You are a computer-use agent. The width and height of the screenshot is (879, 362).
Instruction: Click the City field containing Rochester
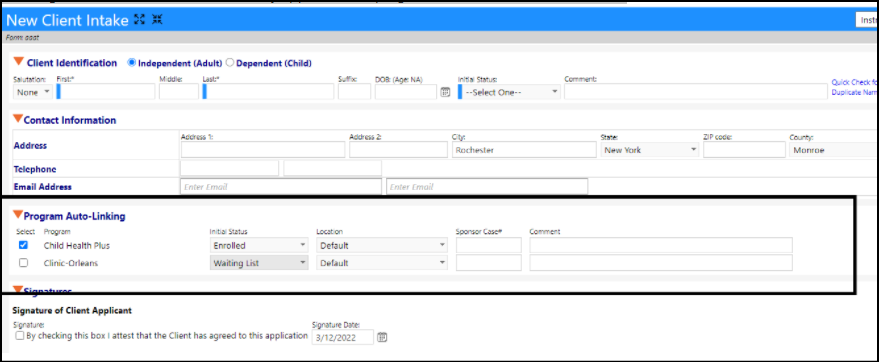pos(524,150)
